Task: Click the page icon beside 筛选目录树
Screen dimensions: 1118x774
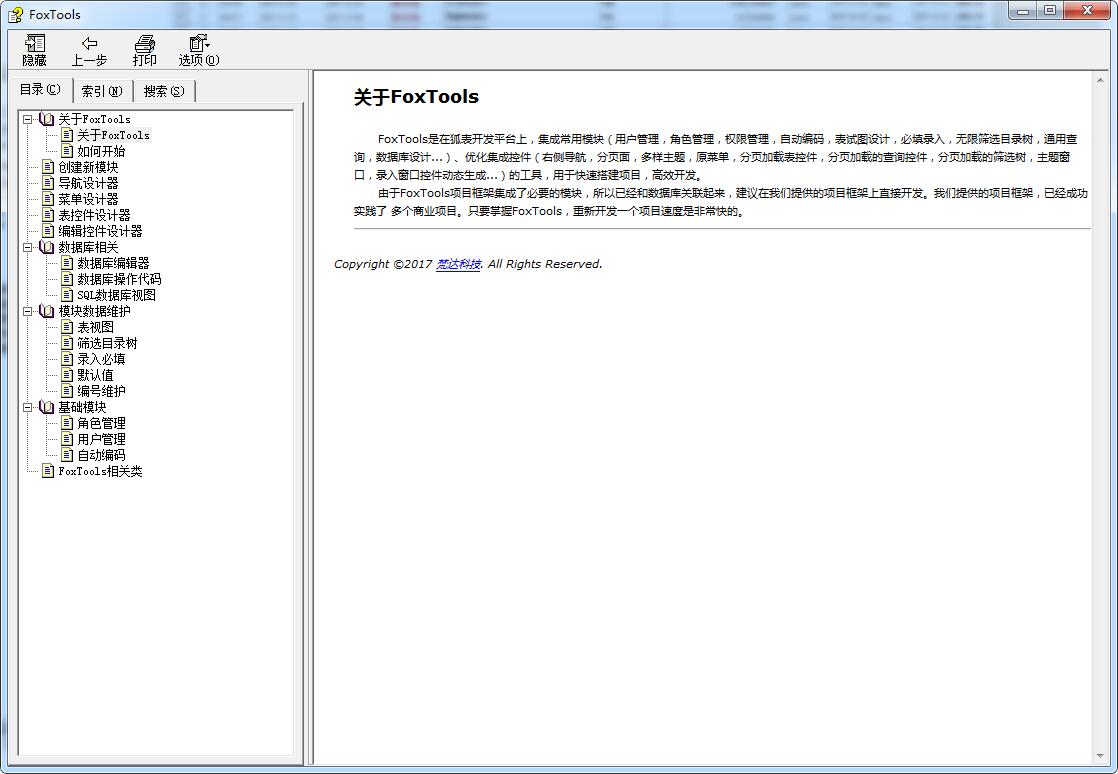Action: [67, 343]
